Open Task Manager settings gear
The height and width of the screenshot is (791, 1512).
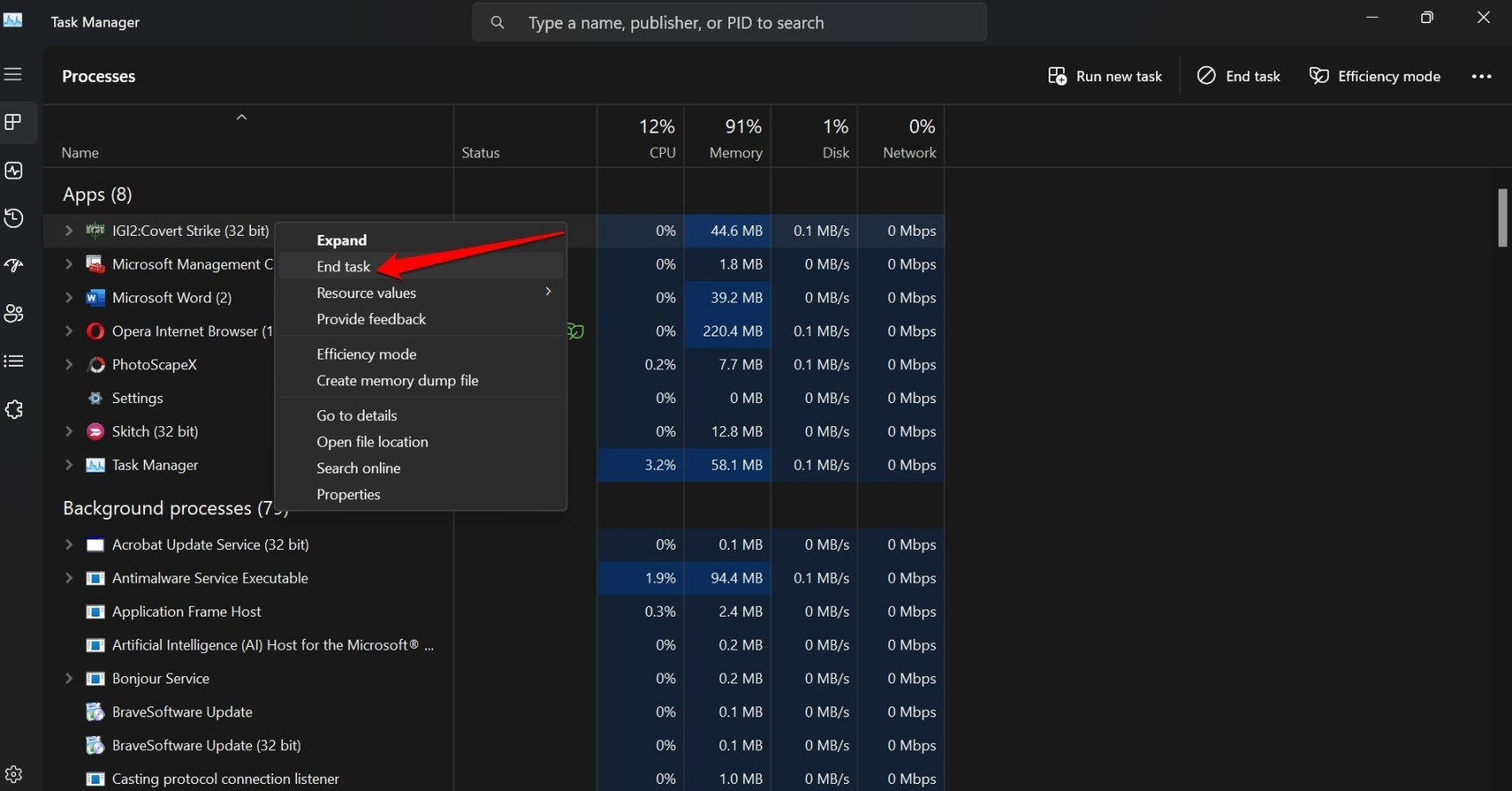(x=14, y=774)
